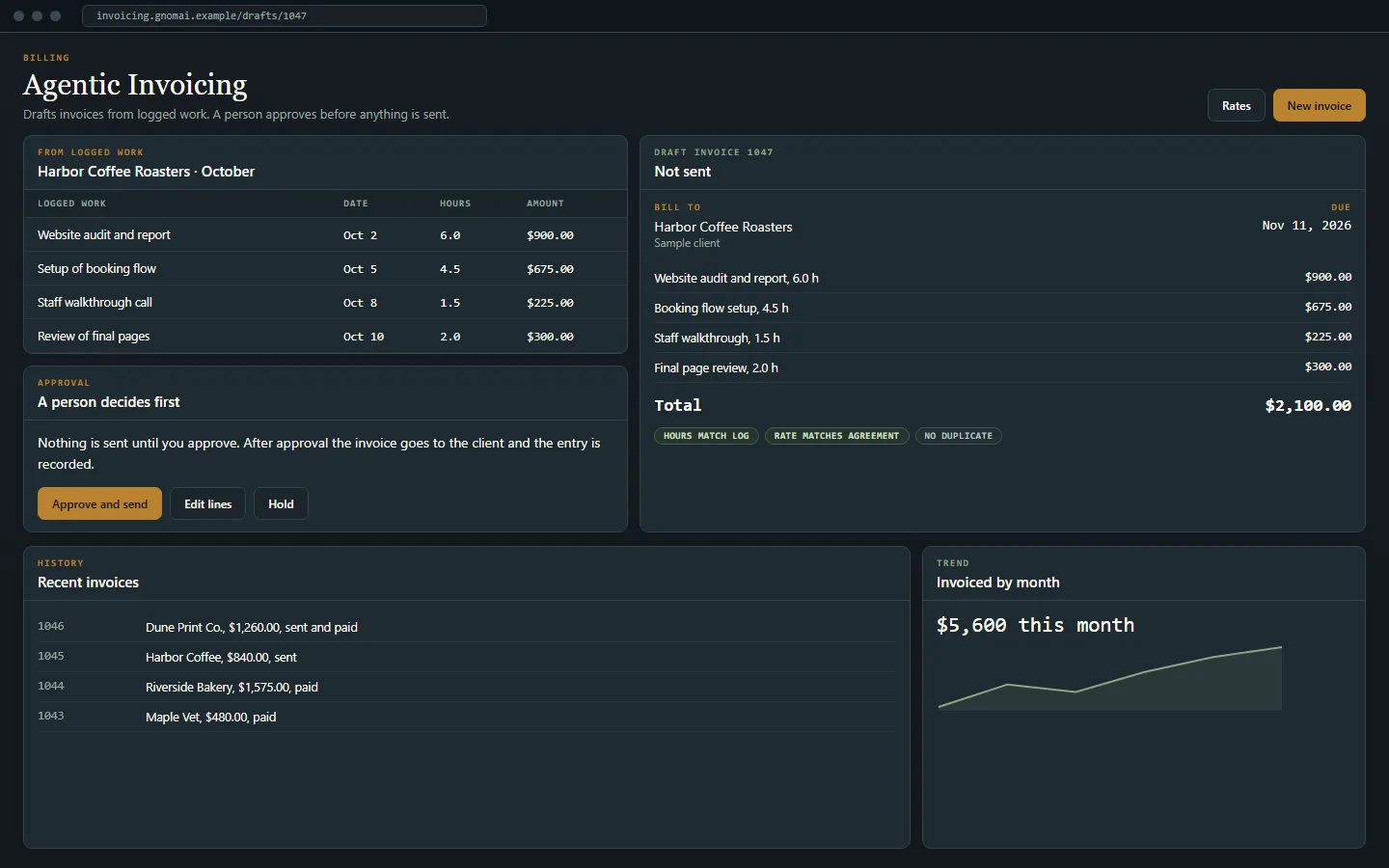Open invoice 1044 Riverside Bakery row
1389x868 pixels.
[466, 687]
